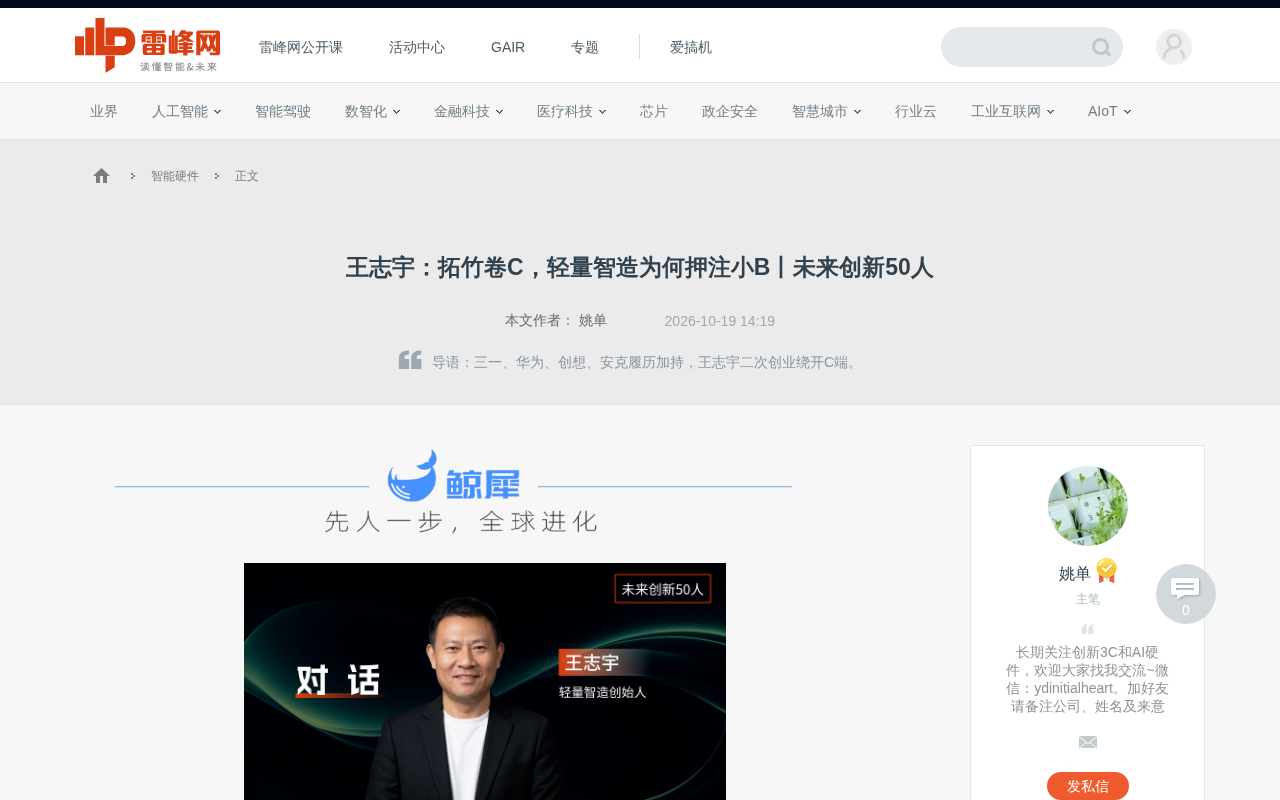Expand the 人工智能 dropdown menu
Screen dimensions: 1280x800
pyautogui.click(x=186, y=111)
